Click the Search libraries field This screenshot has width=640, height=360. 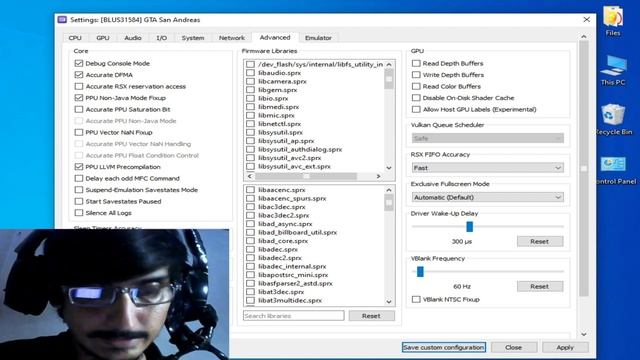point(293,316)
